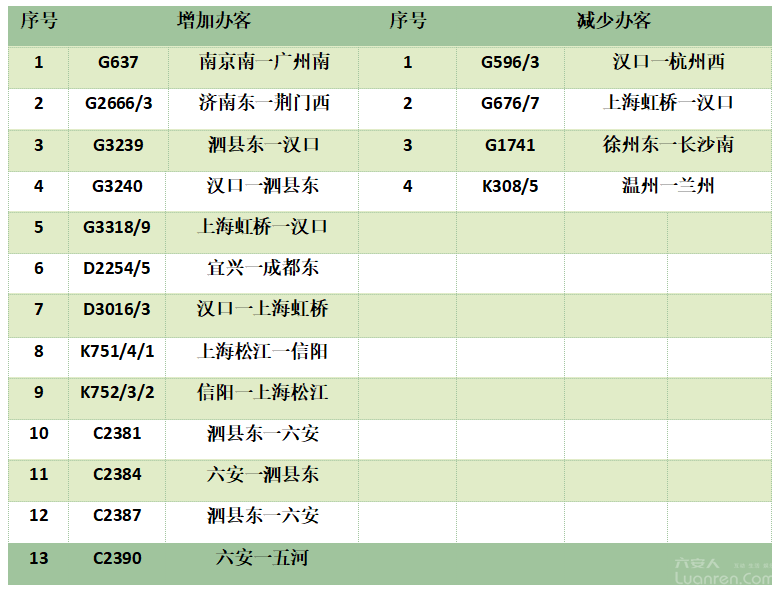Click sequence number 1 in the G596/3 row
780x590 pixels.
tap(407, 62)
